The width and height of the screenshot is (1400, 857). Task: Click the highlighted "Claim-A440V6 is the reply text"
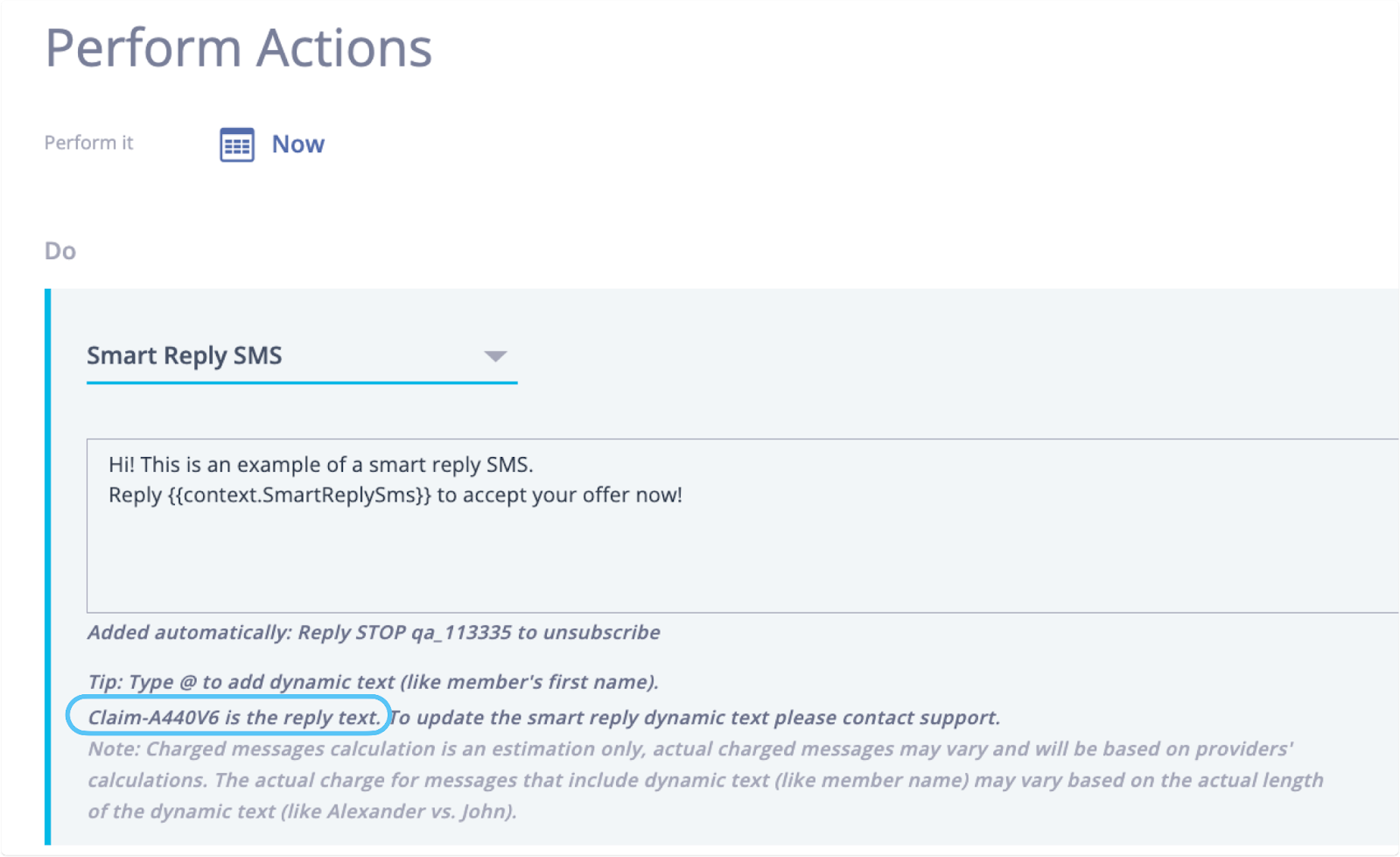pyautogui.click(x=233, y=718)
